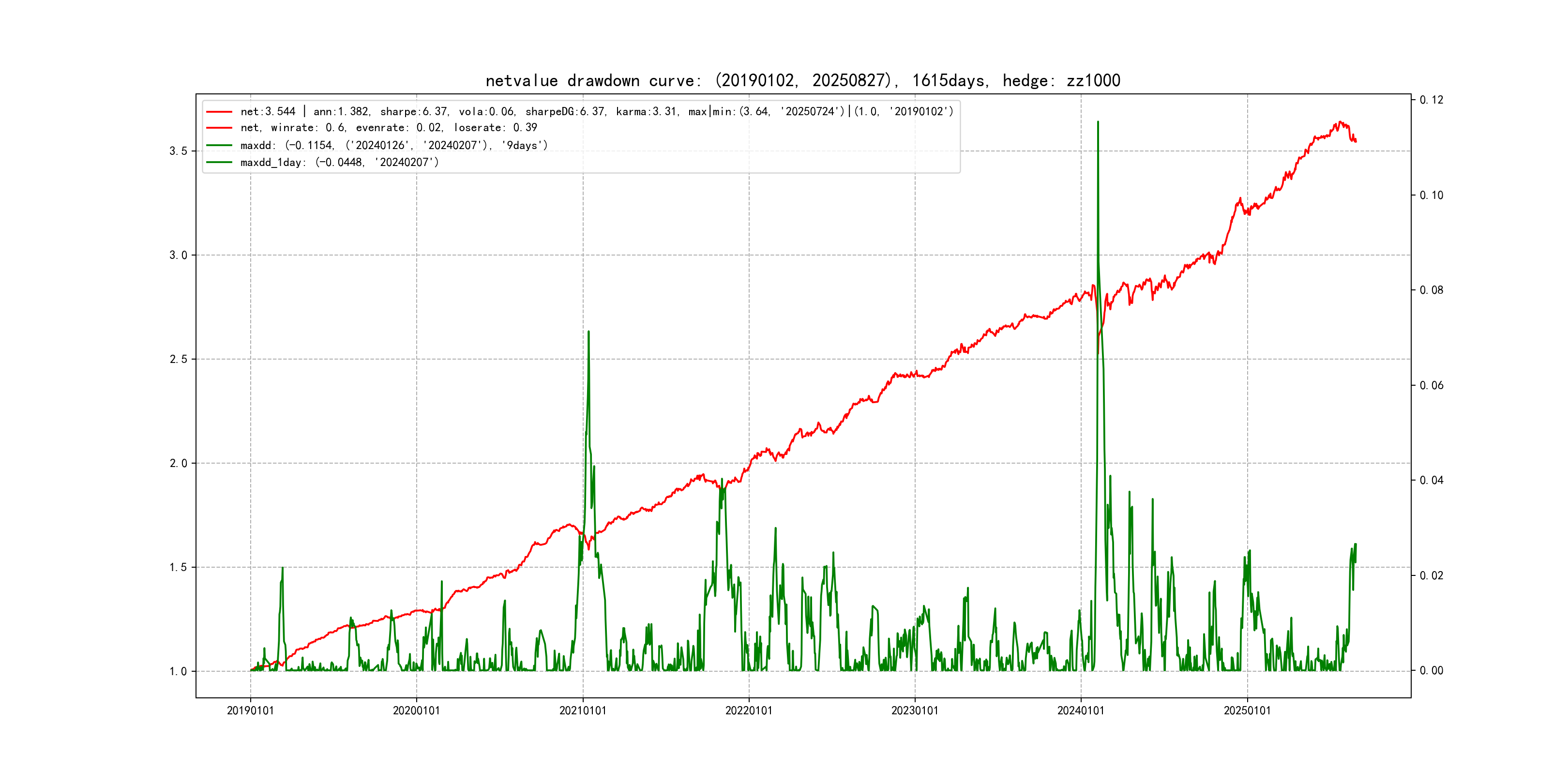The width and height of the screenshot is (1568, 784).
Task: Click the 0.06 right y-axis tick label
Action: pyautogui.click(x=1431, y=385)
